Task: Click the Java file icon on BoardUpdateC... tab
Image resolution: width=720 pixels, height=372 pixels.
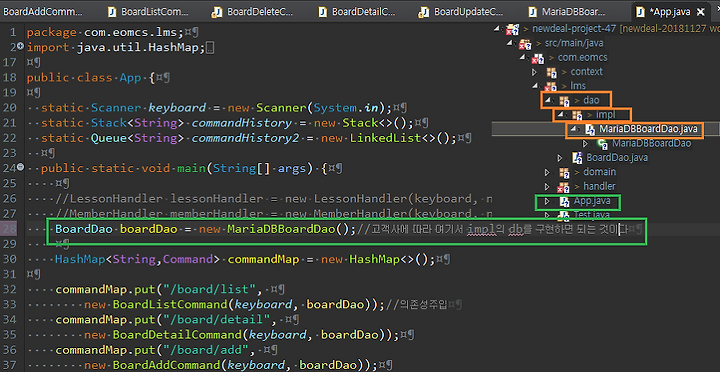Action: (424, 12)
